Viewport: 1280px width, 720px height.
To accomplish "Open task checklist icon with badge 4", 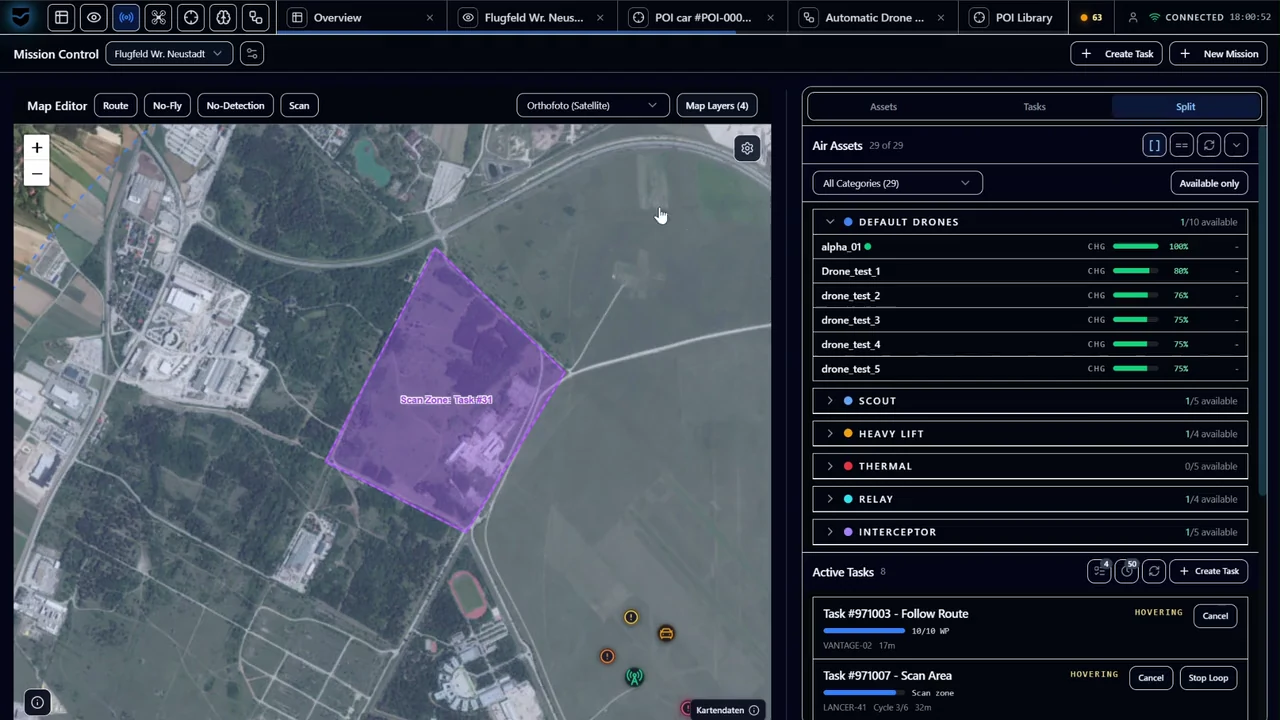I will pos(1099,571).
